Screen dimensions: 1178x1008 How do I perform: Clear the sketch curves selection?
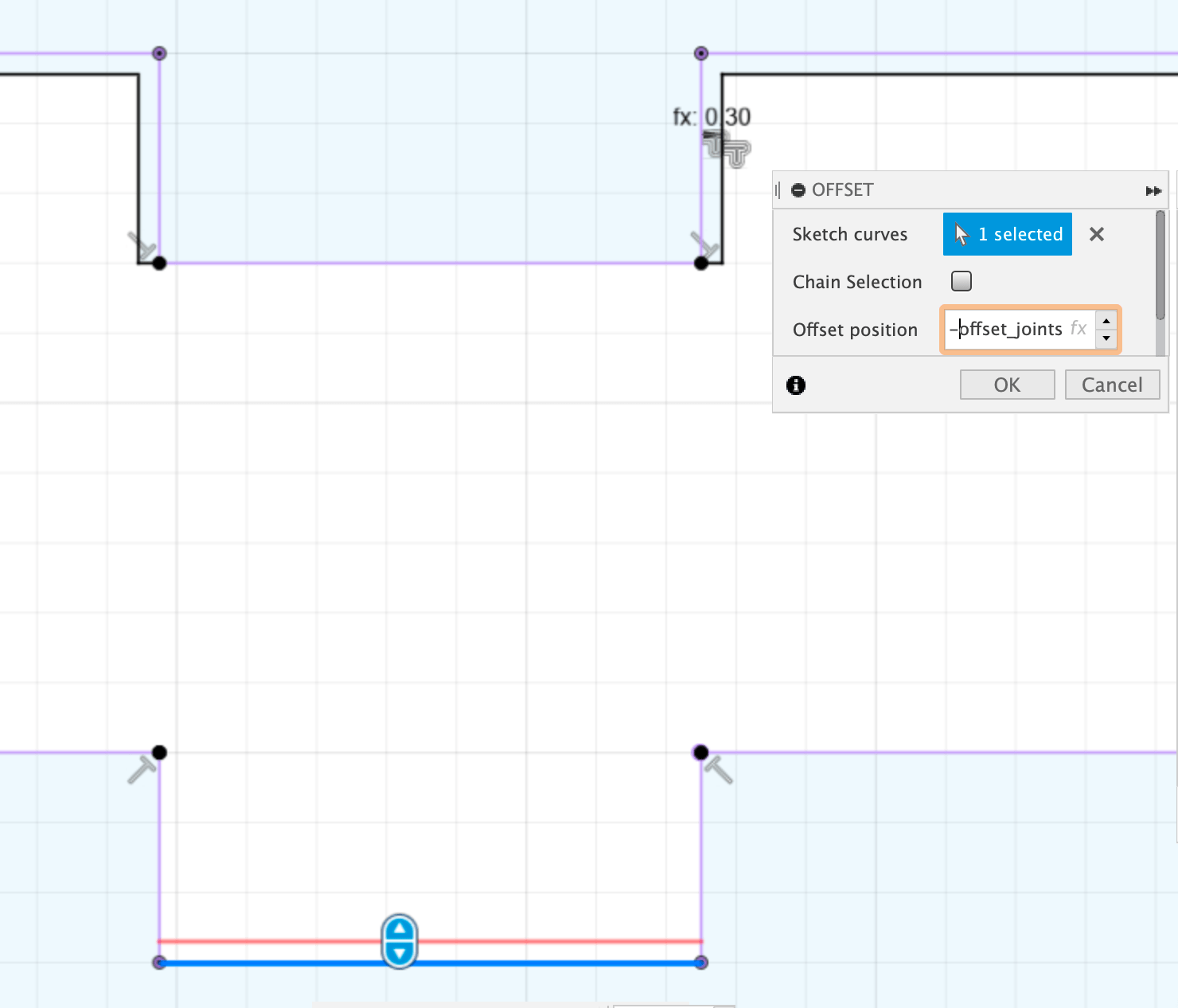pos(1096,234)
